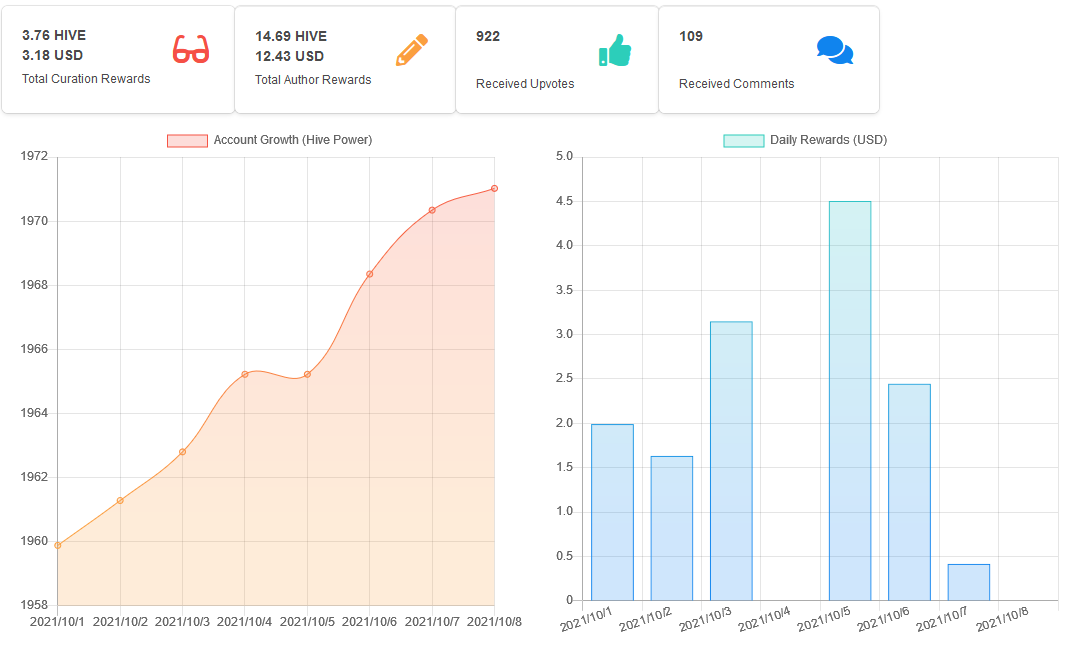Click the 922 upvotes count
This screenshot has height=659, width=1072.
488,36
